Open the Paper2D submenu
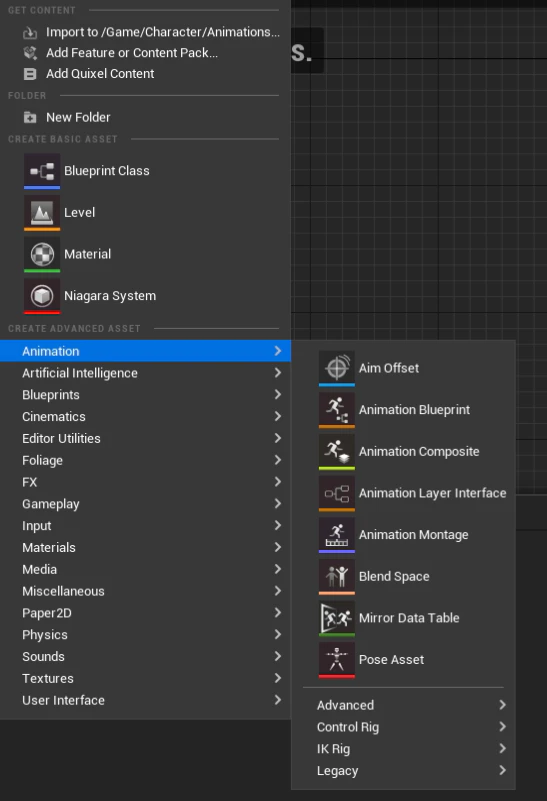 [146, 613]
